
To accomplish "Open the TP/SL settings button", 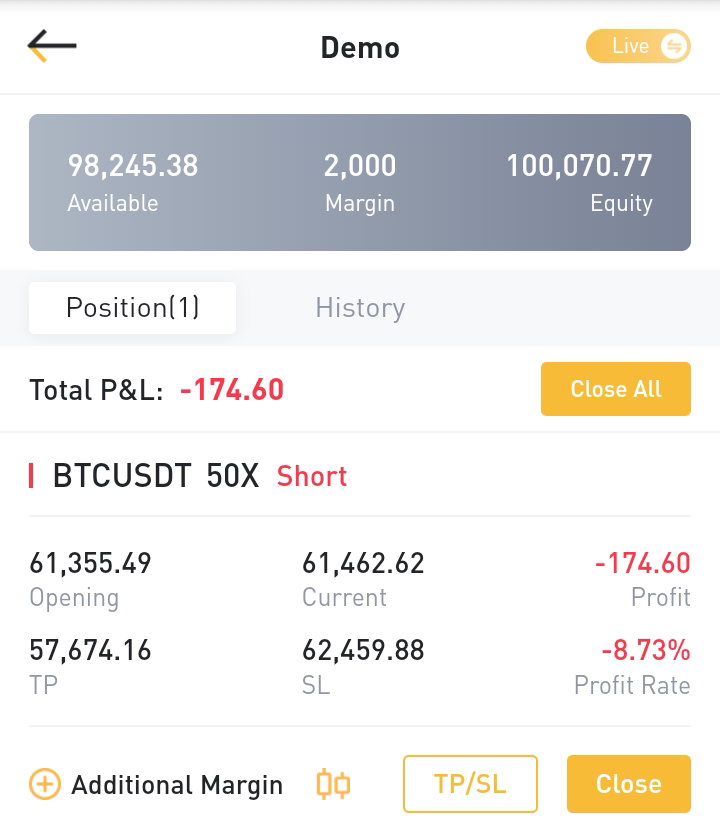I will [470, 784].
